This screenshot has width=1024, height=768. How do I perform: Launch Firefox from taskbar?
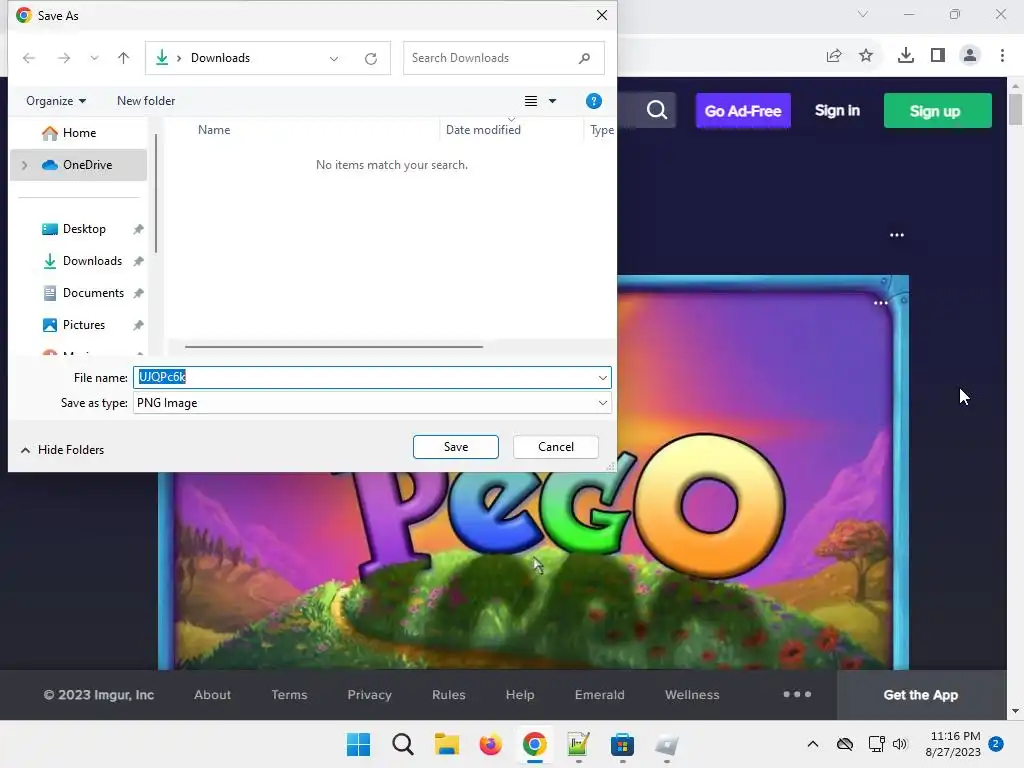point(490,744)
